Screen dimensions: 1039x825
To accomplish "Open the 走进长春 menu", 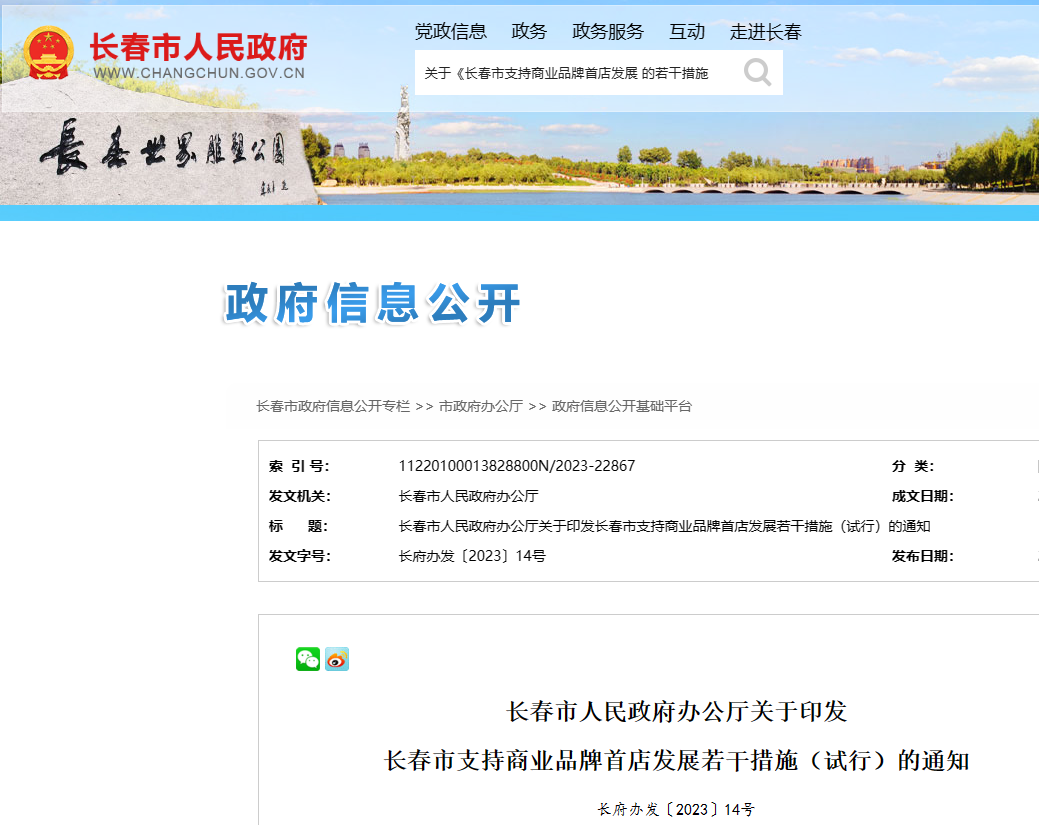I will point(764,31).
